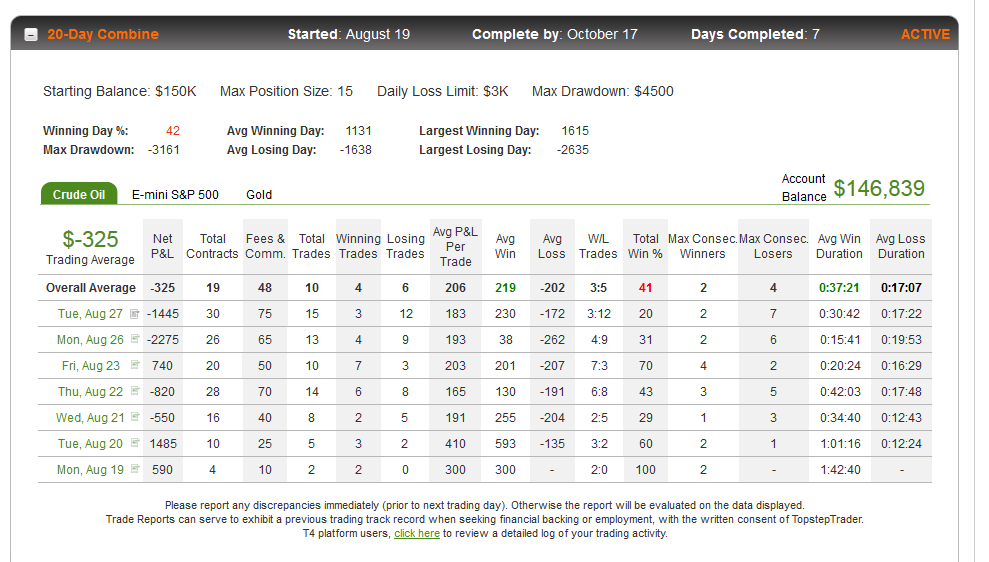
Task: Switch to the E-mini S&P 500 tab
Action: coord(175,195)
